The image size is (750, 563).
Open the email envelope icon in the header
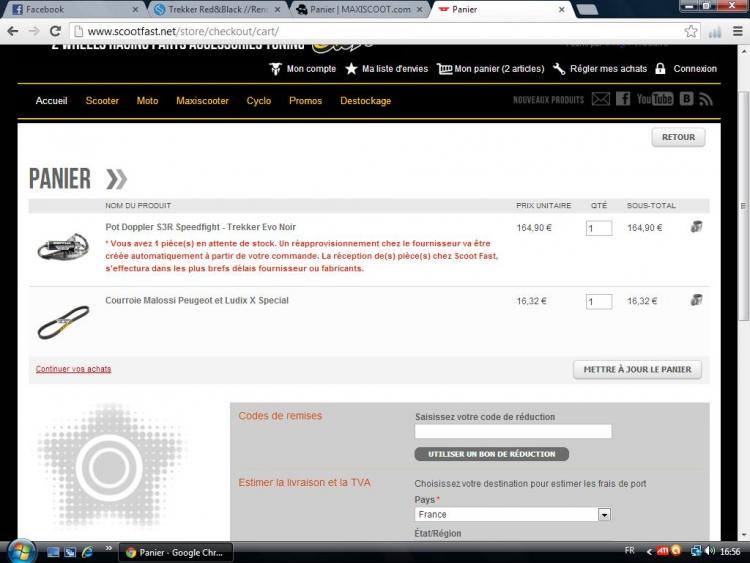[x=601, y=99]
